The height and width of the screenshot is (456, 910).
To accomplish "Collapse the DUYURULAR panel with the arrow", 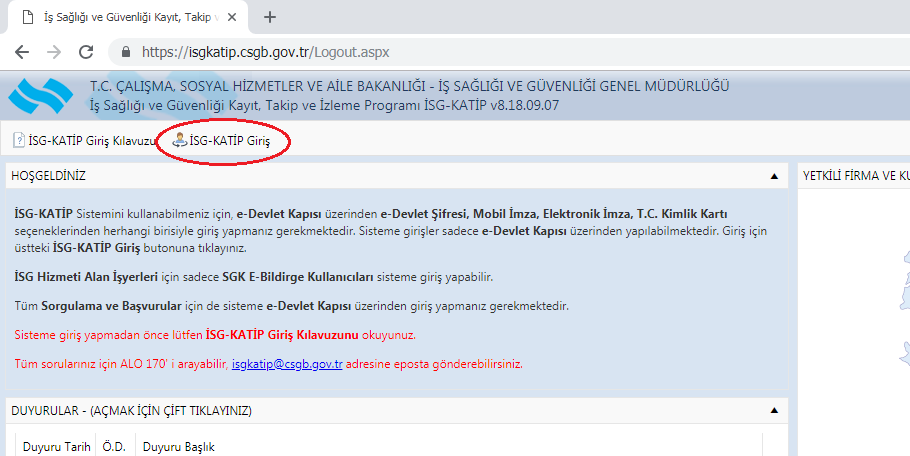I will point(774,411).
